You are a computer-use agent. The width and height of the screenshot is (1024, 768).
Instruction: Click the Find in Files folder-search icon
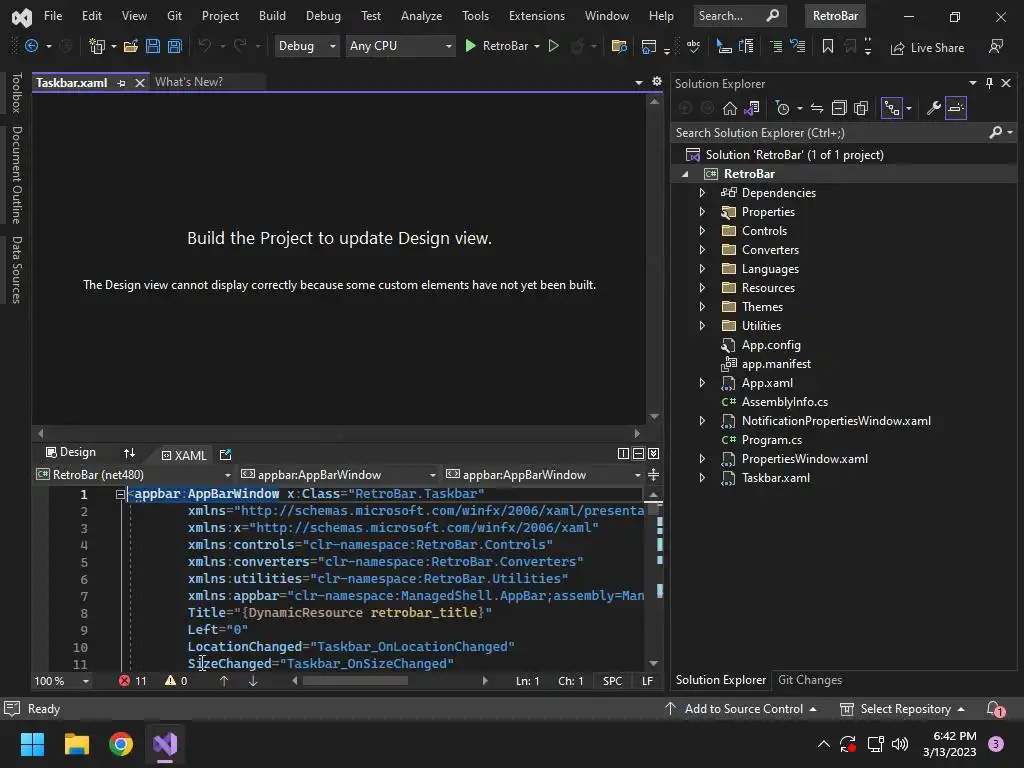pyautogui.click(x=618, y=46)
